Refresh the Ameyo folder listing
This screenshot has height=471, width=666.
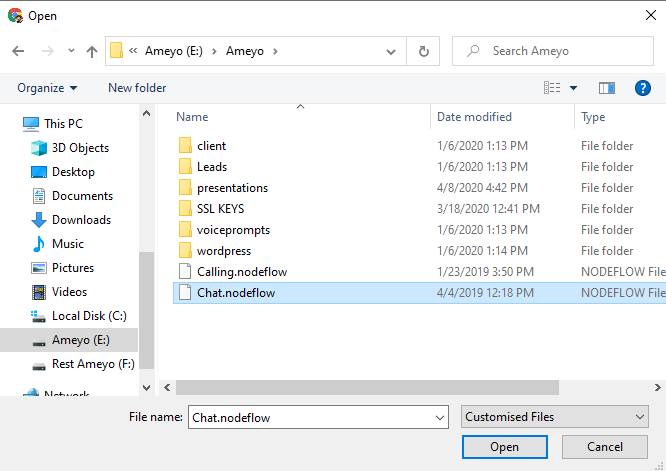(x=423, y=51)
